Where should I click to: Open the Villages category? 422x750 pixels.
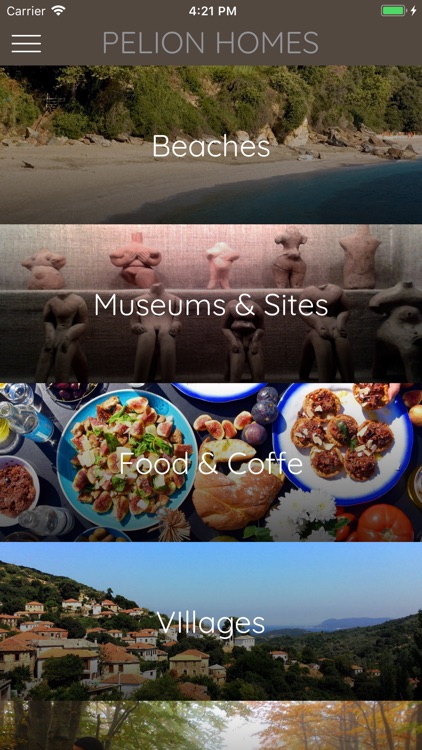[x=211, y=621]
